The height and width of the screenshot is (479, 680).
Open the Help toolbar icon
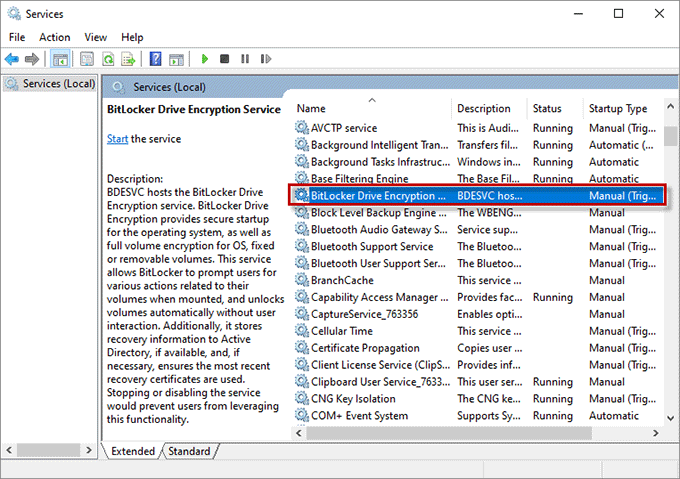155,59
